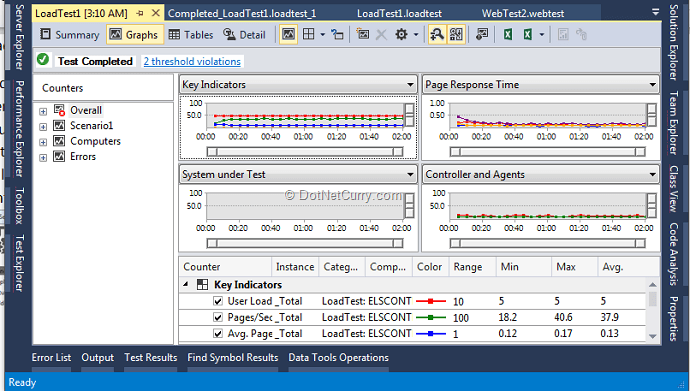690x391 pixels.
Task: Click the delete graph X icon
Action: click(x=382, y=34)
